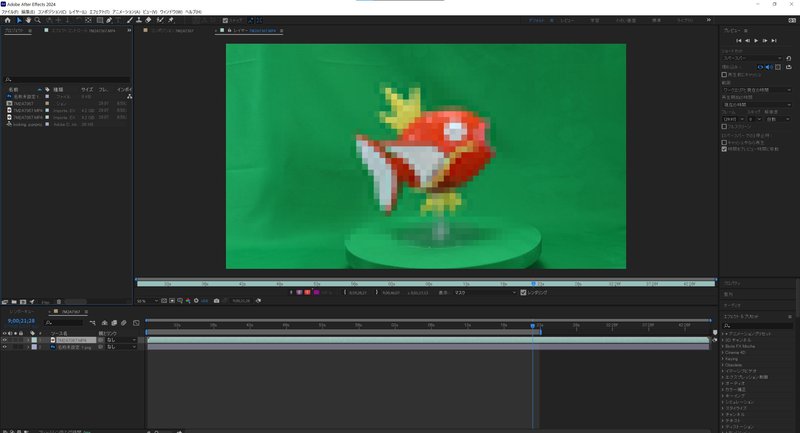Open the Frame Rate dropdown in Preview
The width and height of the screenshot is (800, 433).
tap(733, 119)
